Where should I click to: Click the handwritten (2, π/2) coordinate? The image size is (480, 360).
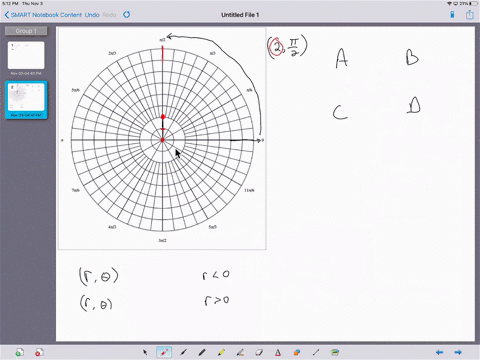(x=287, y=47)
